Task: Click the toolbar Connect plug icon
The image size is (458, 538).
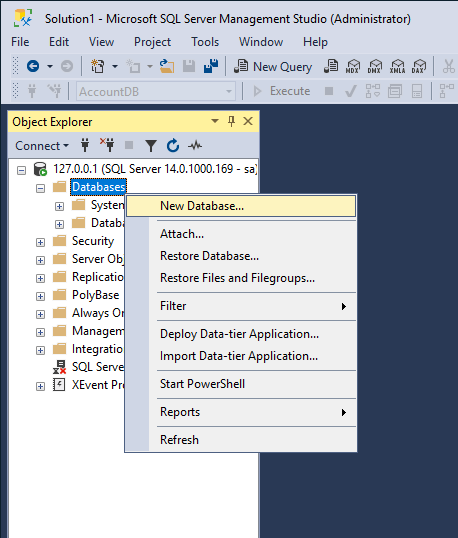Action: 32,91
